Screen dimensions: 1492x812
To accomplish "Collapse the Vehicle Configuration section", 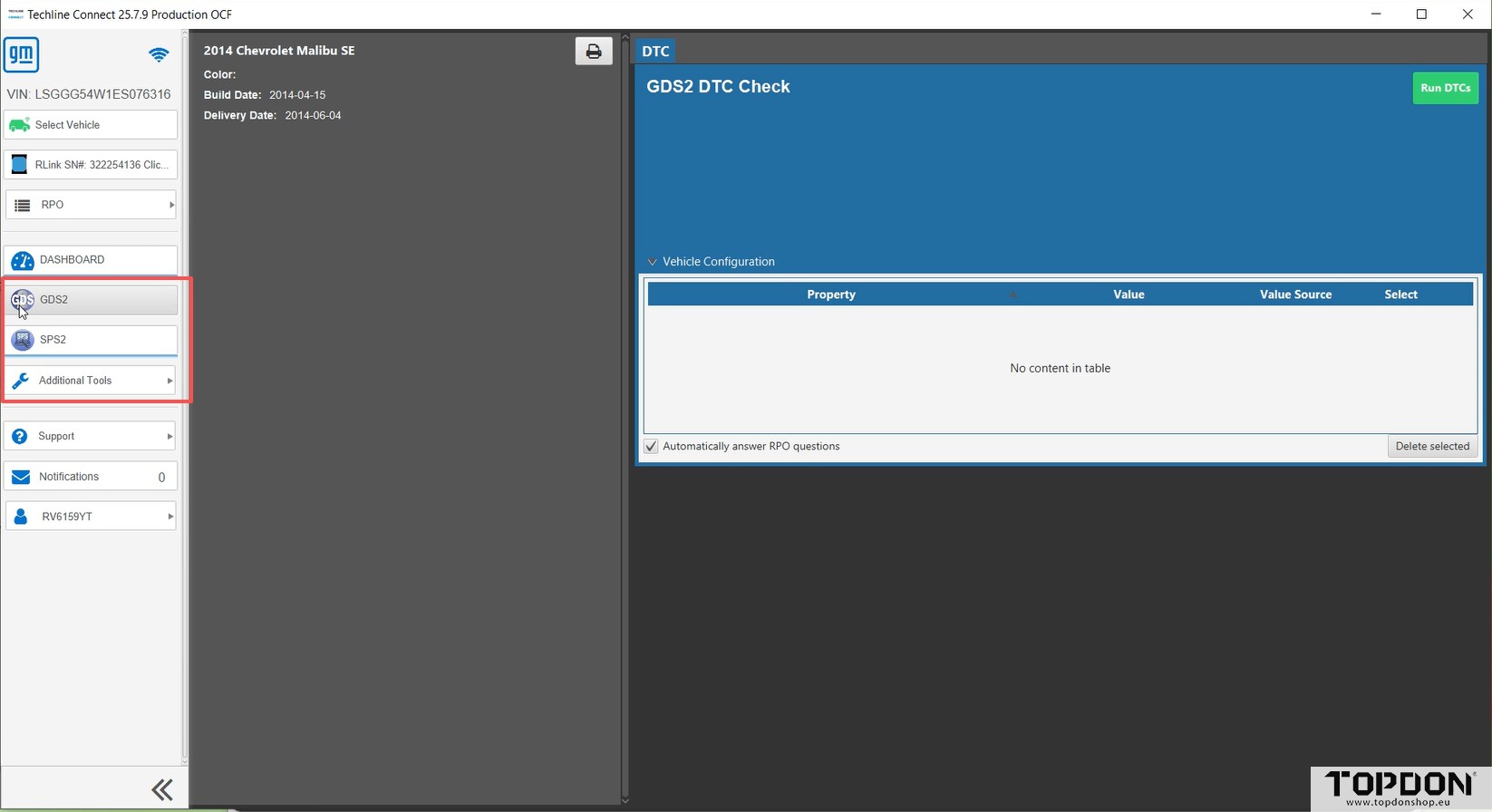I will click(x=652, y=262).
